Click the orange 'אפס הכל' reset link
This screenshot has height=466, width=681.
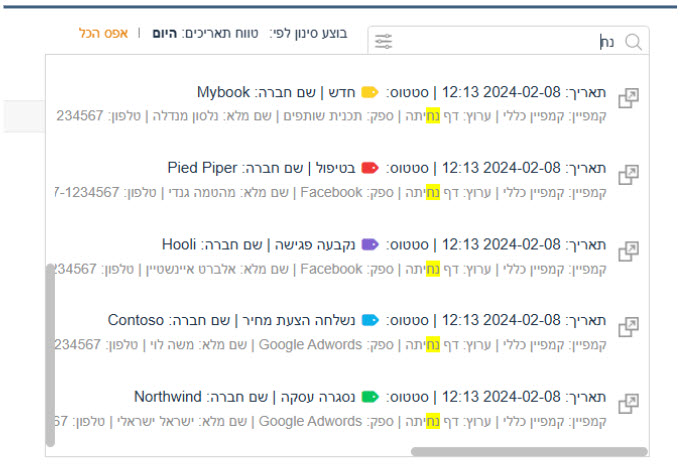[x=103, y=33]
